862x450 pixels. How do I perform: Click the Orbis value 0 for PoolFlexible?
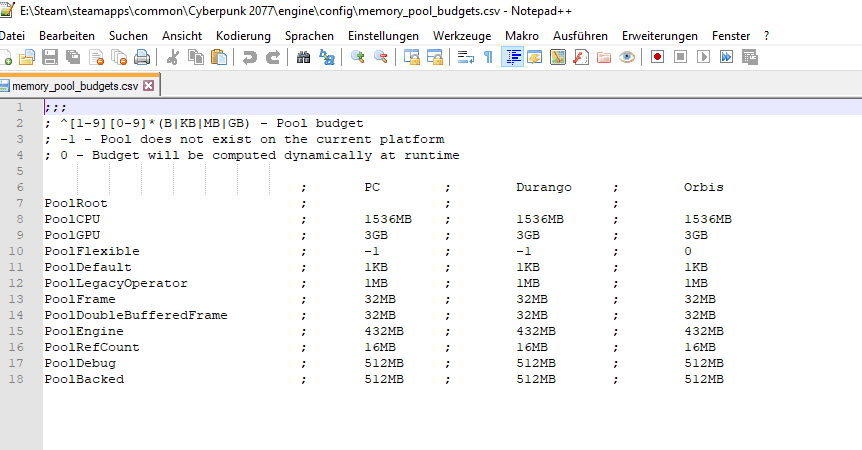pos(688,251)
